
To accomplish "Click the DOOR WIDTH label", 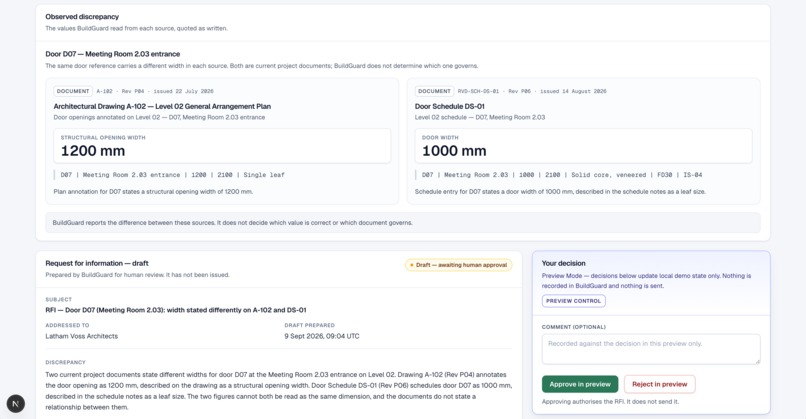I will tap(440, 138).
